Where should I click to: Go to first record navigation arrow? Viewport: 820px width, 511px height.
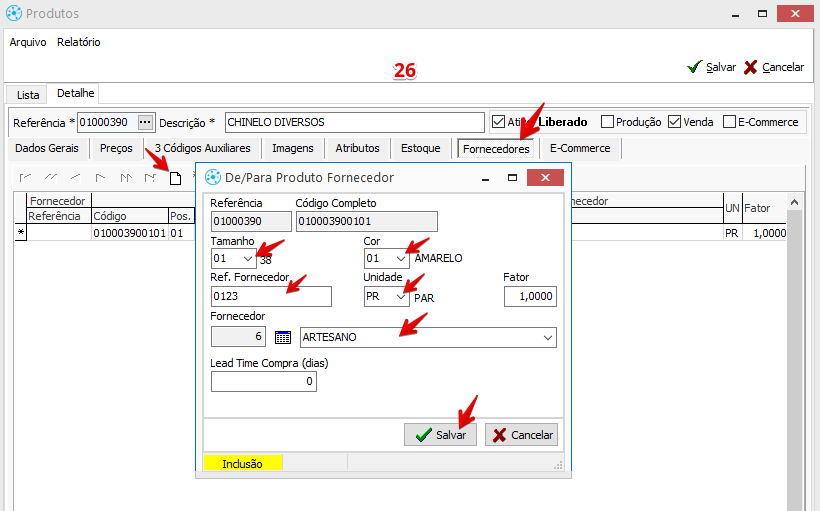coord(26,178)
